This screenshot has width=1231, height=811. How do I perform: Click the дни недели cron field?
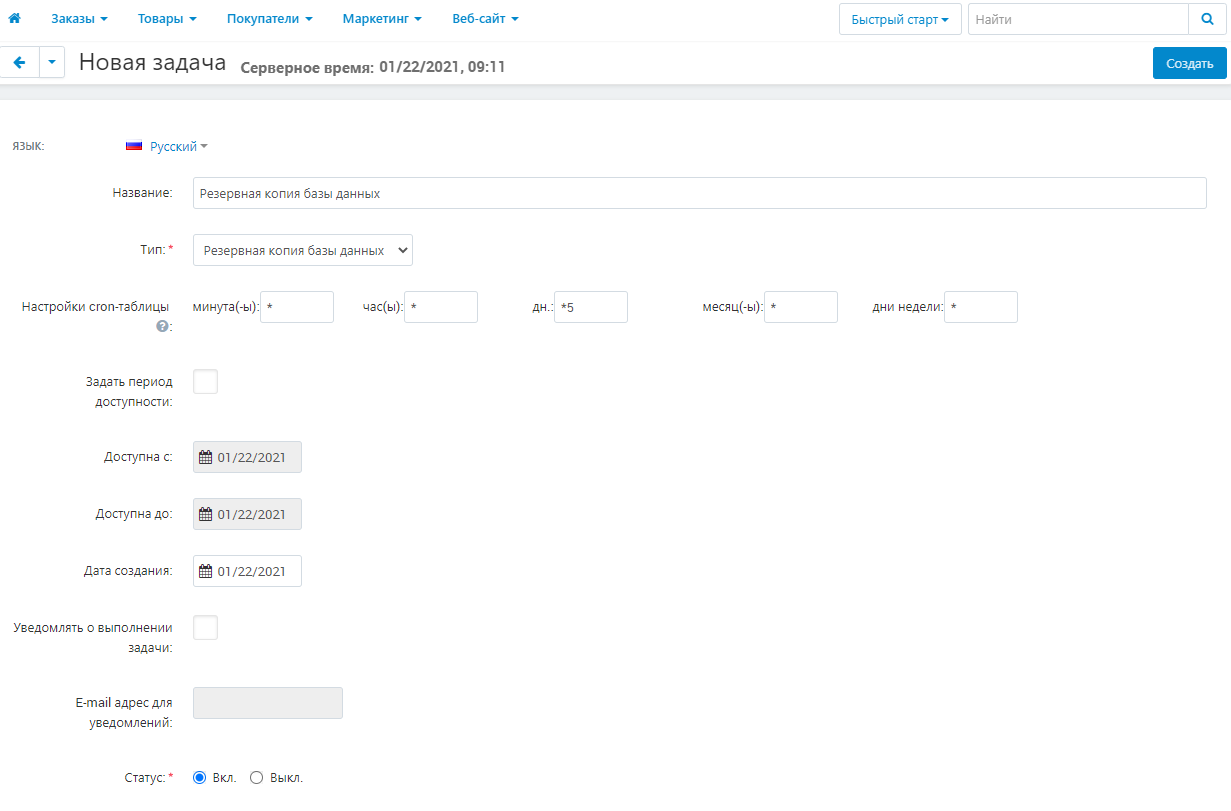tap(981, 307)
